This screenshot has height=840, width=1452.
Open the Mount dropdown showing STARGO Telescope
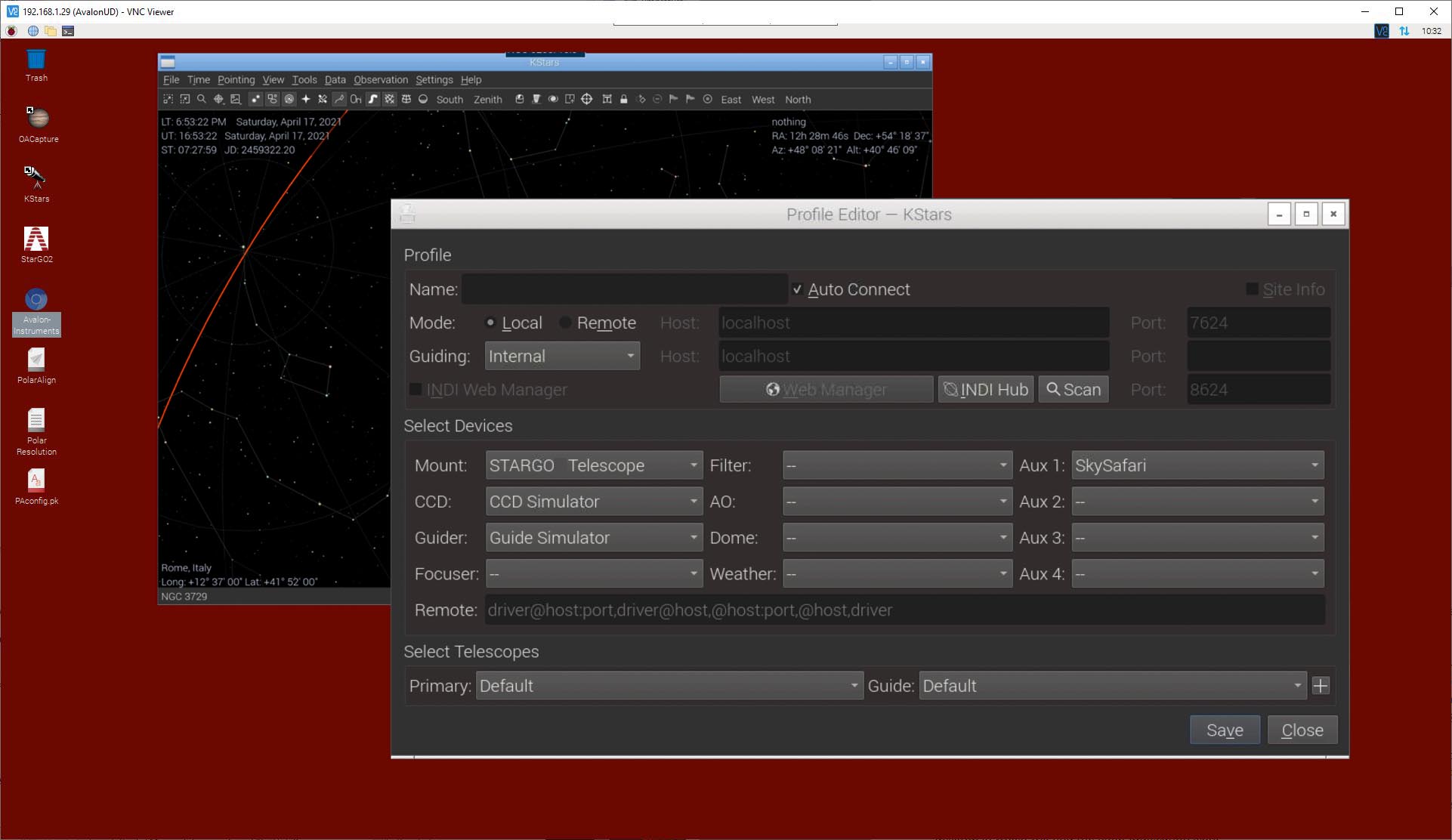[594, 465]
